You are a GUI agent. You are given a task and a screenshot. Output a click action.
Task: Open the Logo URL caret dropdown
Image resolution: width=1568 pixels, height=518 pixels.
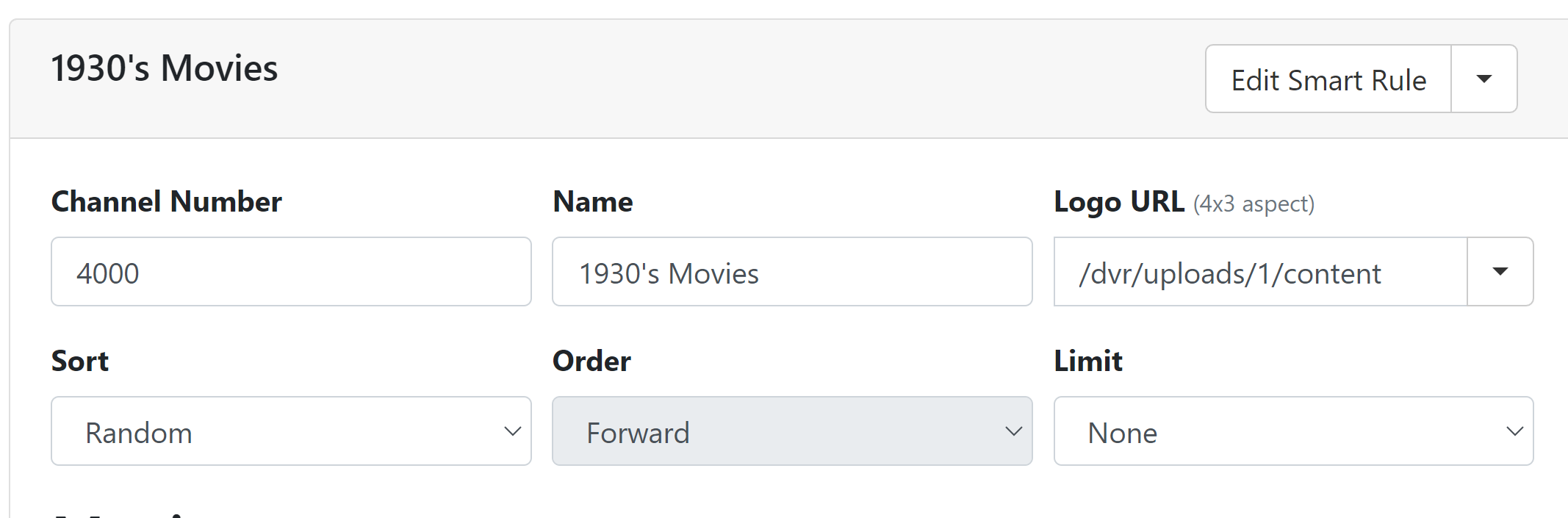coord(1500,272)
